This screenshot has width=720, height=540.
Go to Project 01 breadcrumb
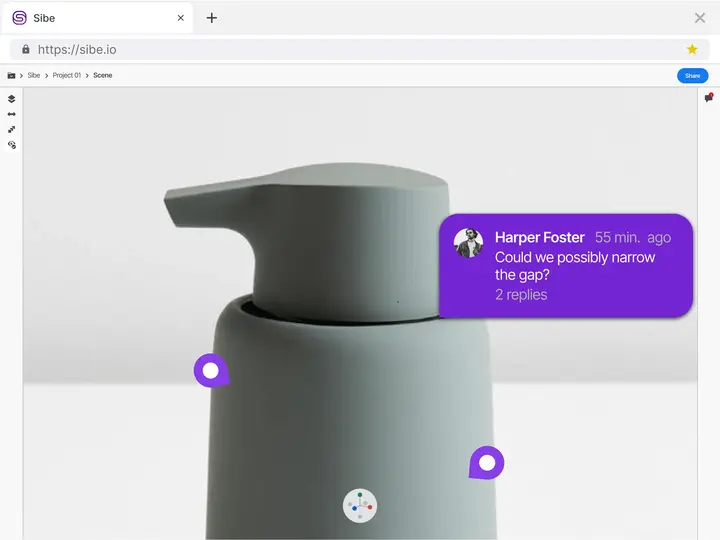[x=67, y=75]
